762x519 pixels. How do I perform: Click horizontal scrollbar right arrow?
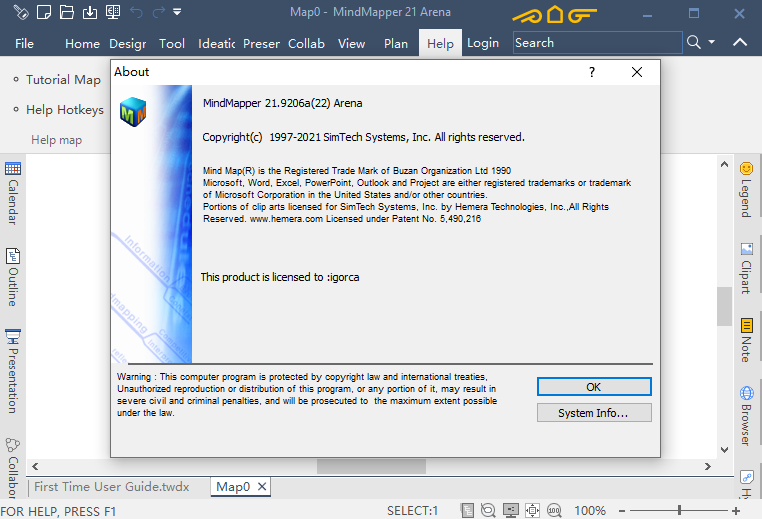pyautogui.click(x=708, y=467)
